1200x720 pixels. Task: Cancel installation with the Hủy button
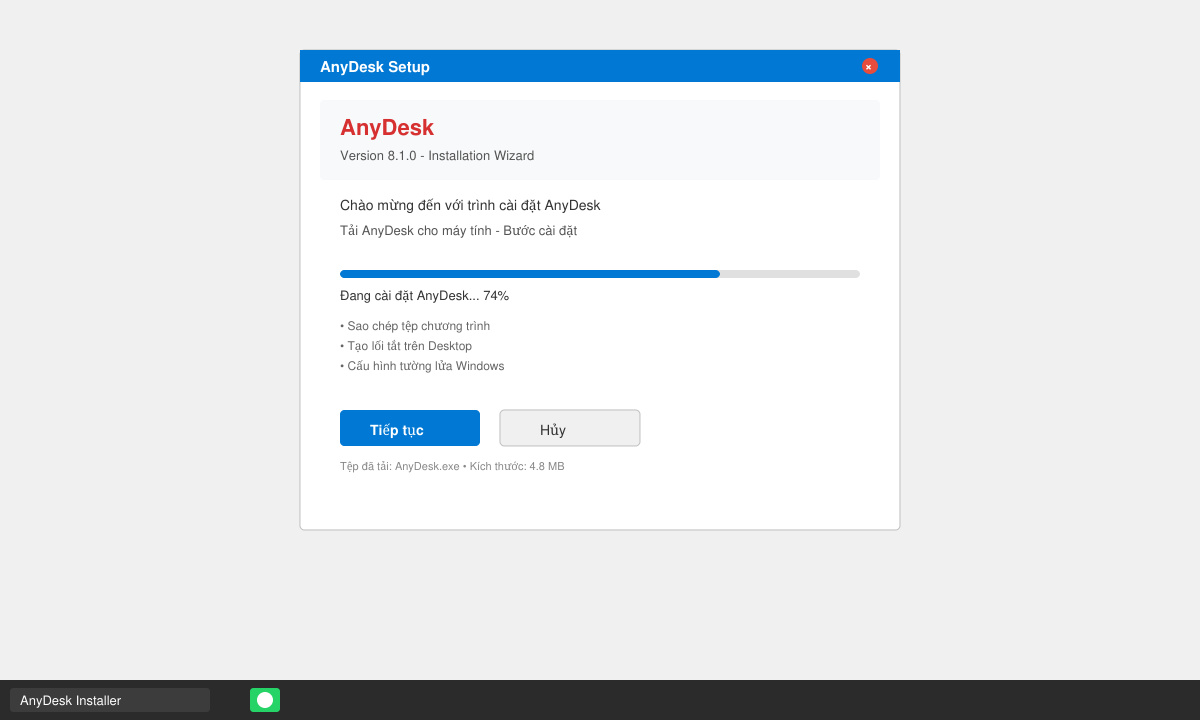click(570, 428)
